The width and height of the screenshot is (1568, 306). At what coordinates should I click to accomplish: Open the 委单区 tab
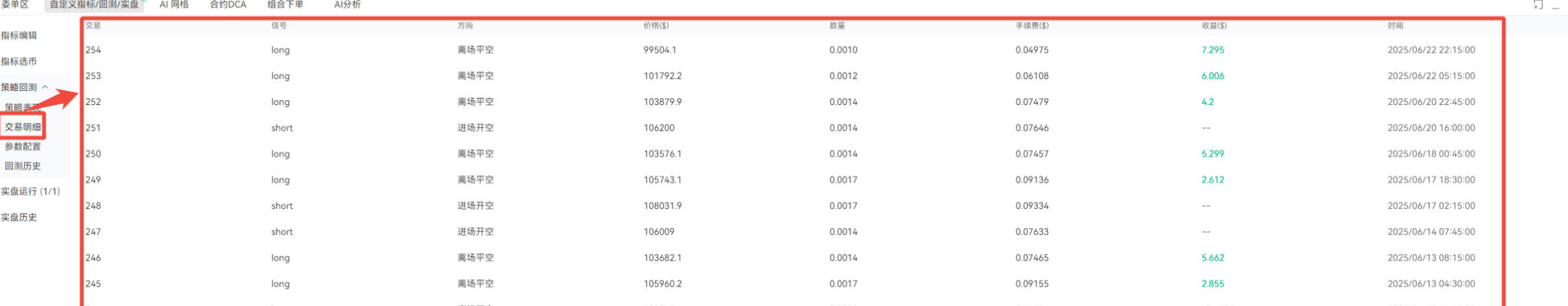pos(16,5)
